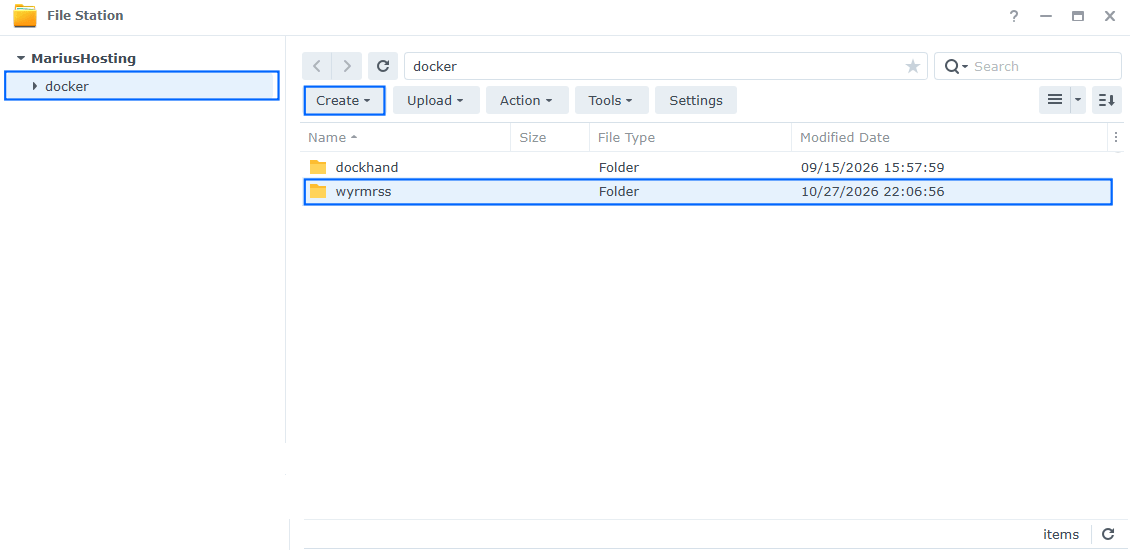
Task: Maximize the File Station window
Action: [x=1078, y=16]
